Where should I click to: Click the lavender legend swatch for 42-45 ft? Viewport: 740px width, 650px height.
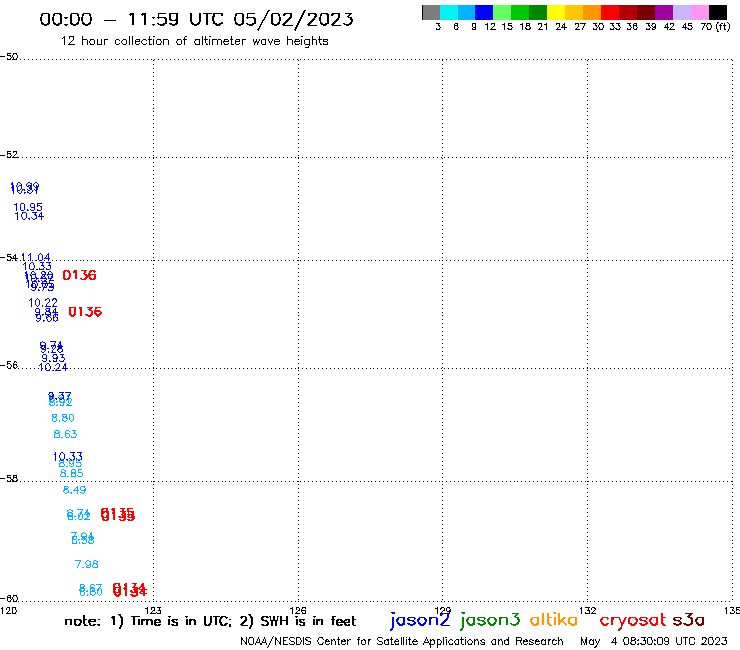tap(681, 12)
